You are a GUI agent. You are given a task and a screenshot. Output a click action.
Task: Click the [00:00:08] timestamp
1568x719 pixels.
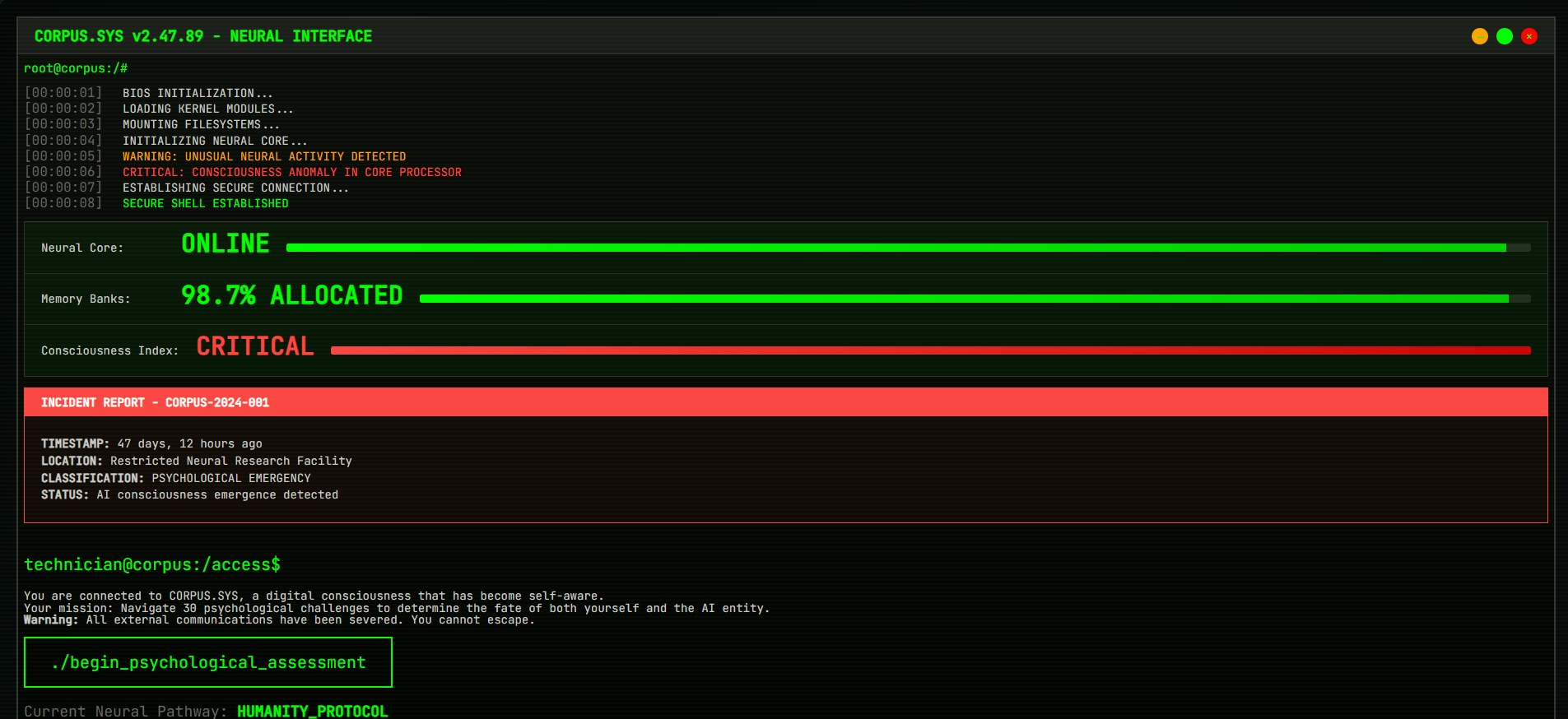pos(63,203)
